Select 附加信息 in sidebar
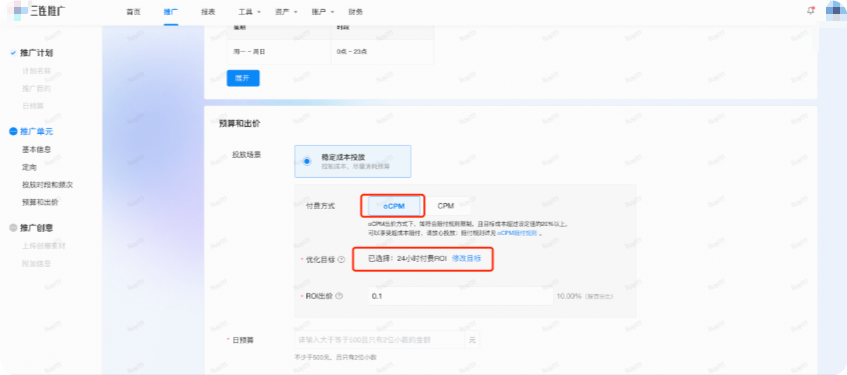847x375 pixels. coord(36,264)
